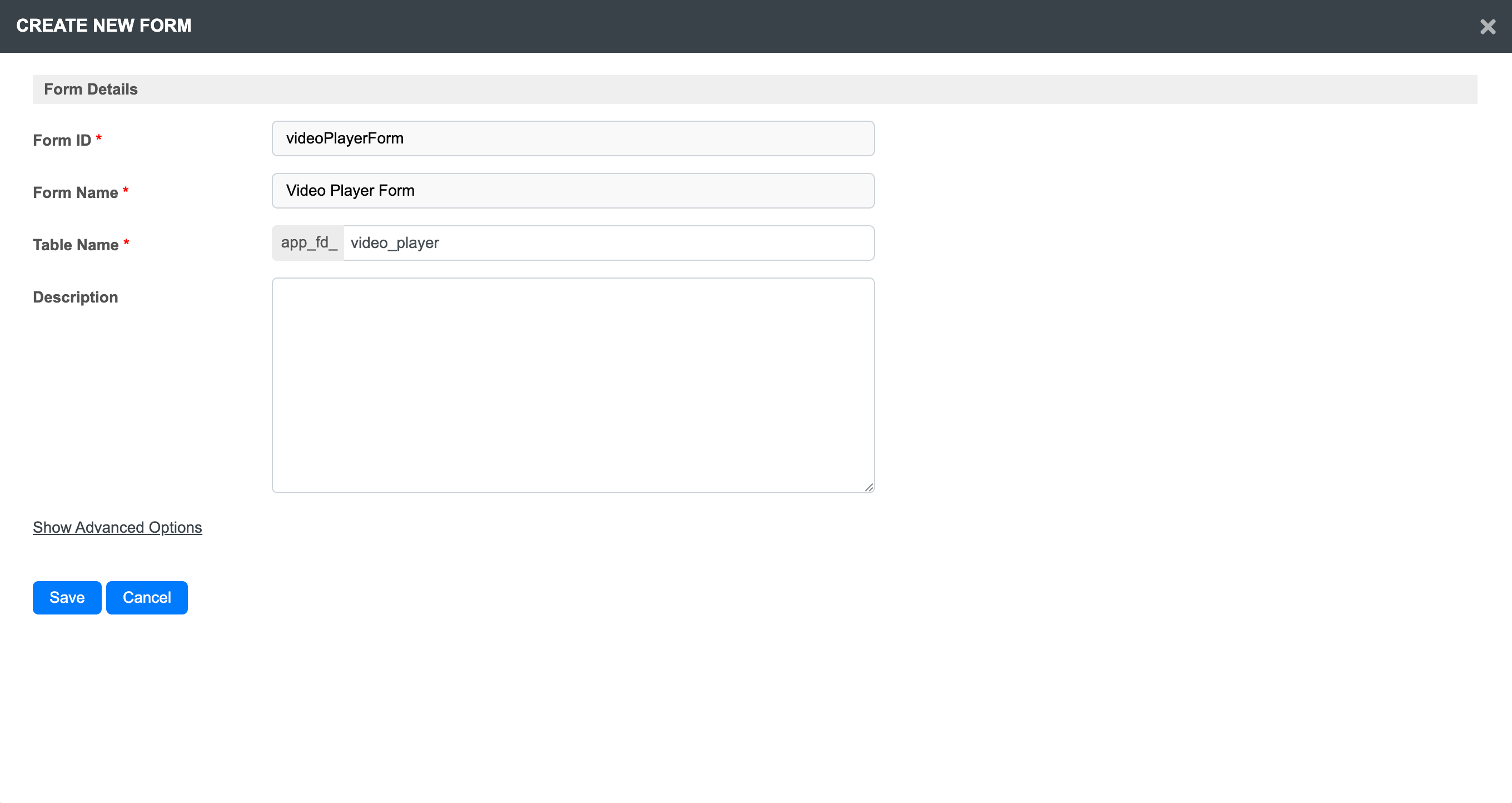This screenshot has width=1512, height=803.
Task: Click the Description label
Action: click(76, 297)
